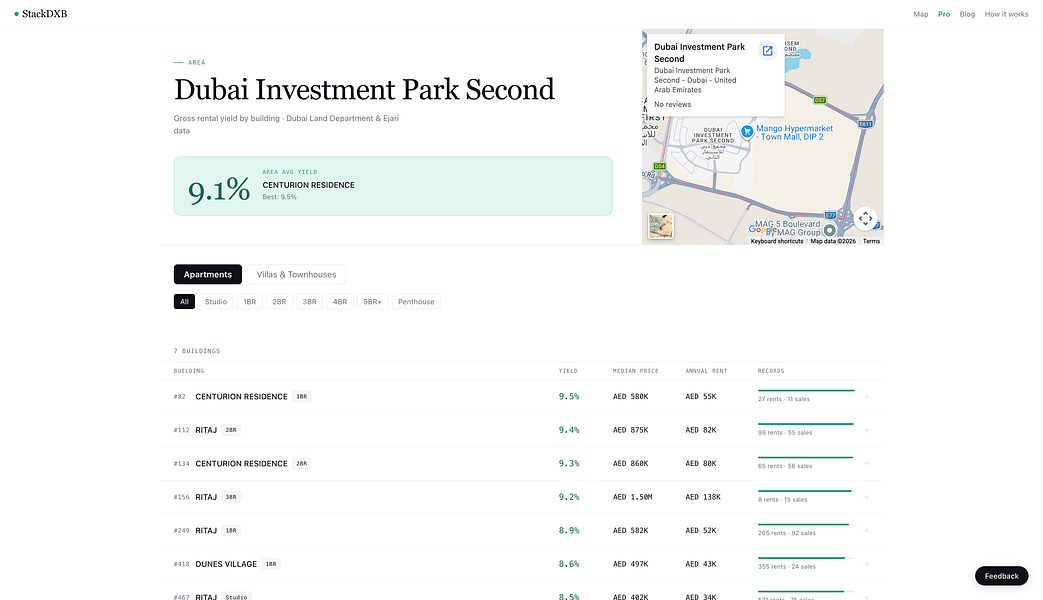Click RITAJ in rank #156 row
The width and height of the screenshot is (1043, 600).
pyautogui.click(x=206, y=497)
